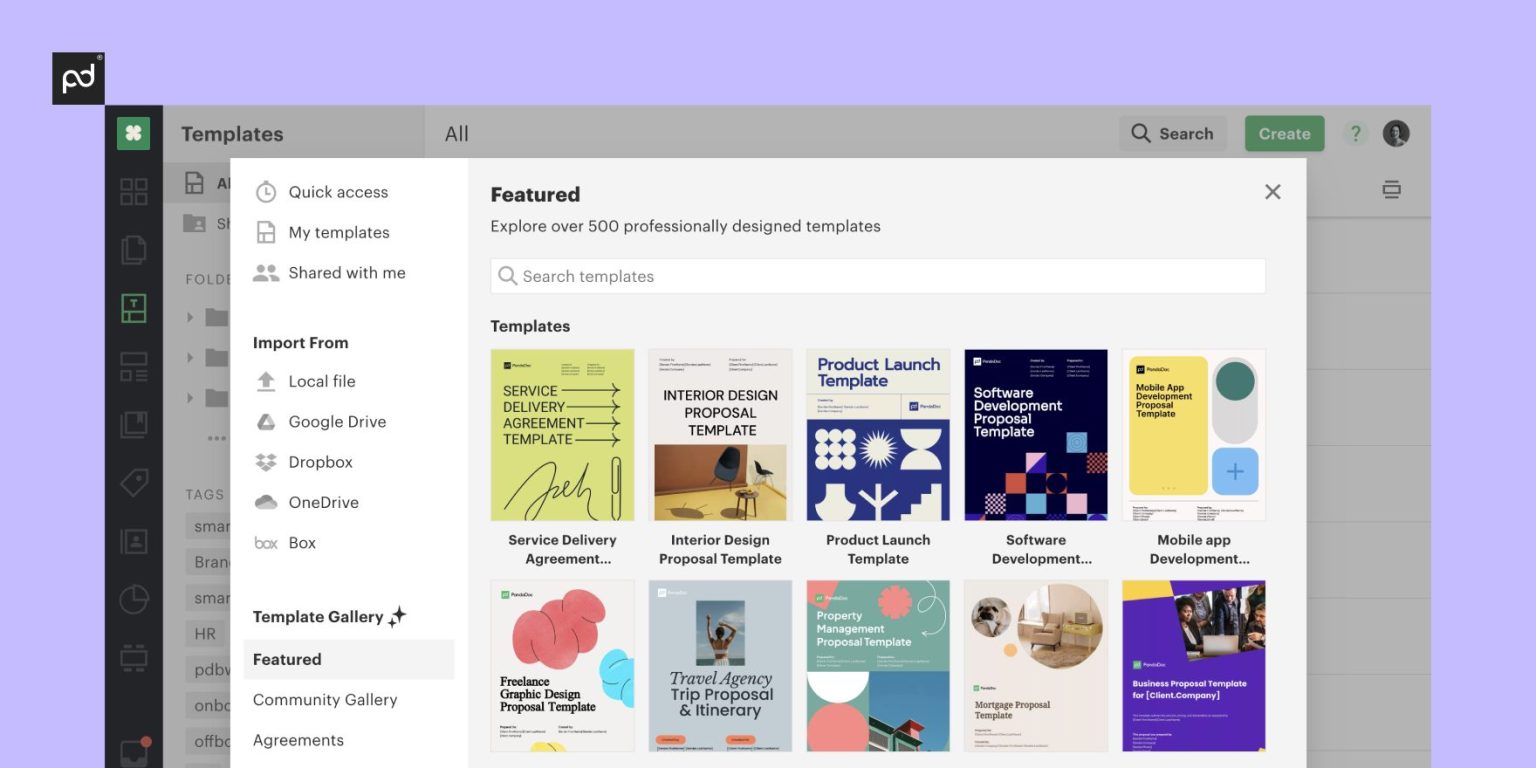
Task: Expand the third folder tree arrow
Action: [x=190, y=398]
